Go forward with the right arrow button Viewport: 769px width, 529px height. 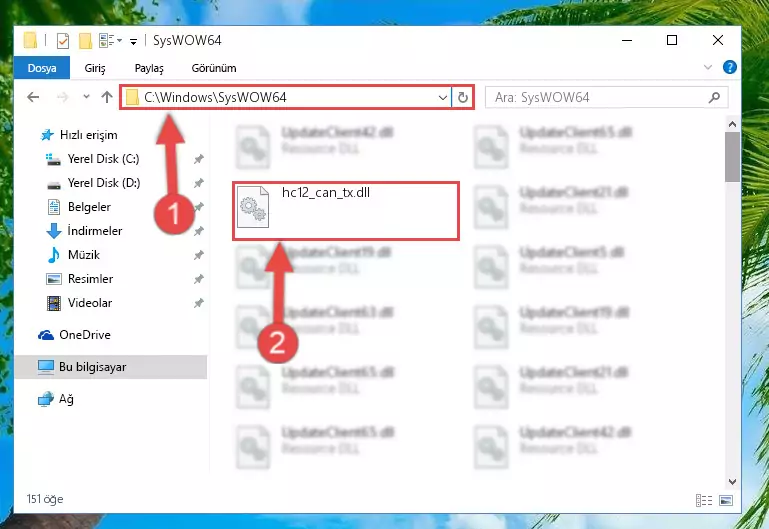coord(62,97)
